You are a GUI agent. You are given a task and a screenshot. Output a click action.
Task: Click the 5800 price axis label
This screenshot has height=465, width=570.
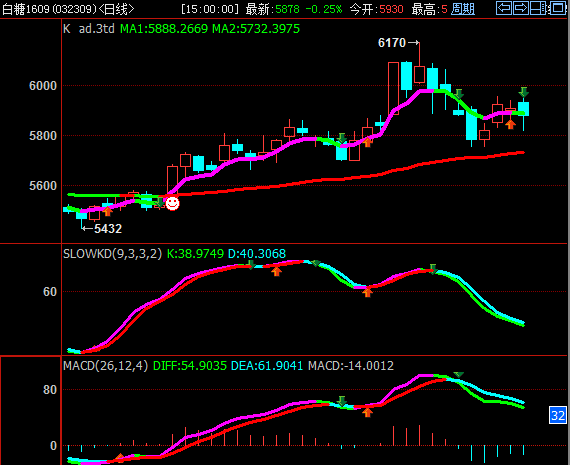43,136
